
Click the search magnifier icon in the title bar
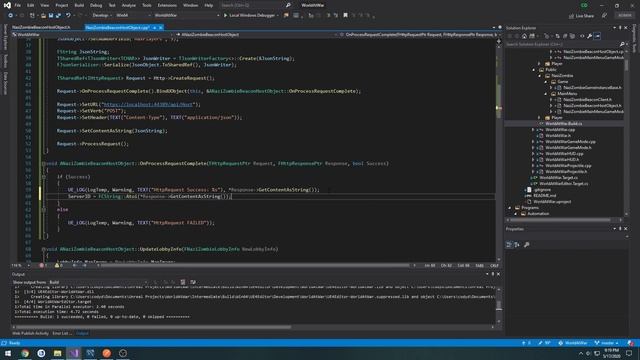pos(288,5)
